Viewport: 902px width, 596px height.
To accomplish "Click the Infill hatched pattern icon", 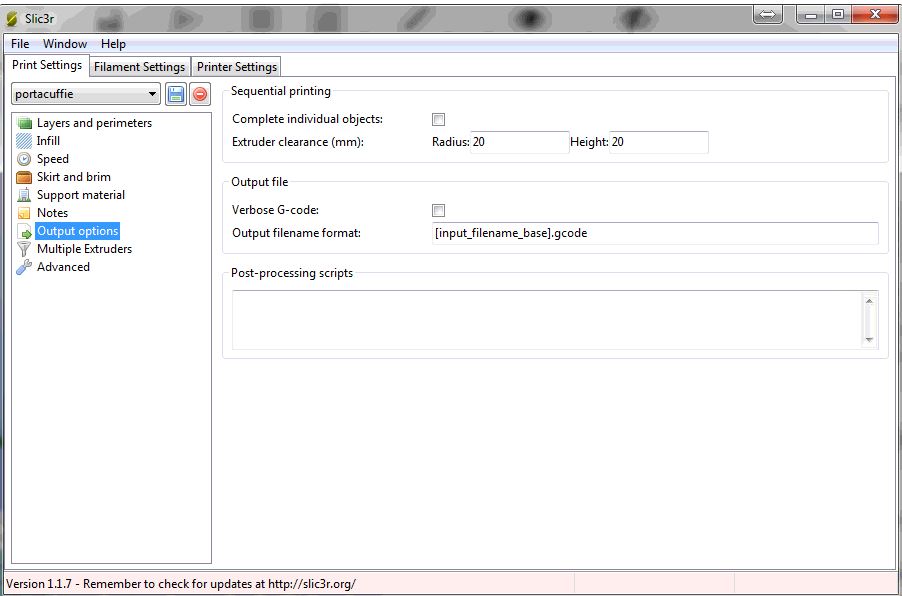I will [24, 141].
